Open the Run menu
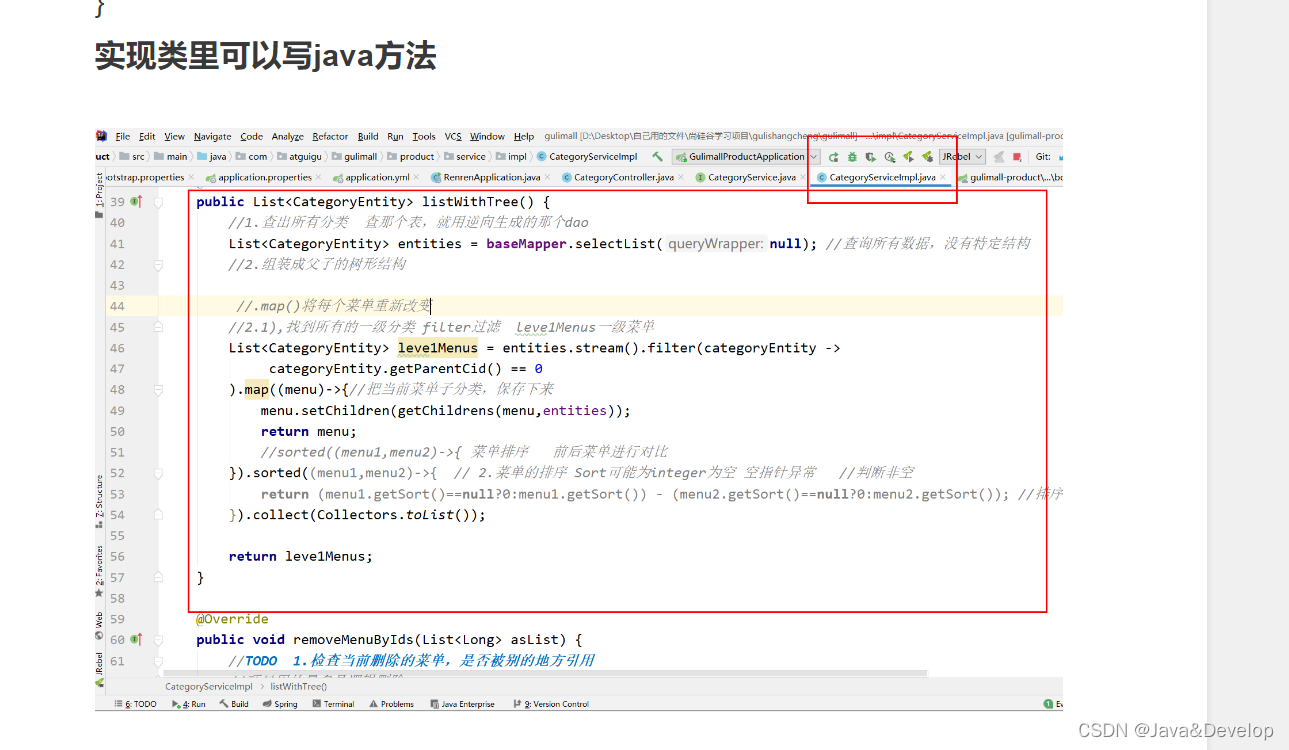 tap(396, 136)
